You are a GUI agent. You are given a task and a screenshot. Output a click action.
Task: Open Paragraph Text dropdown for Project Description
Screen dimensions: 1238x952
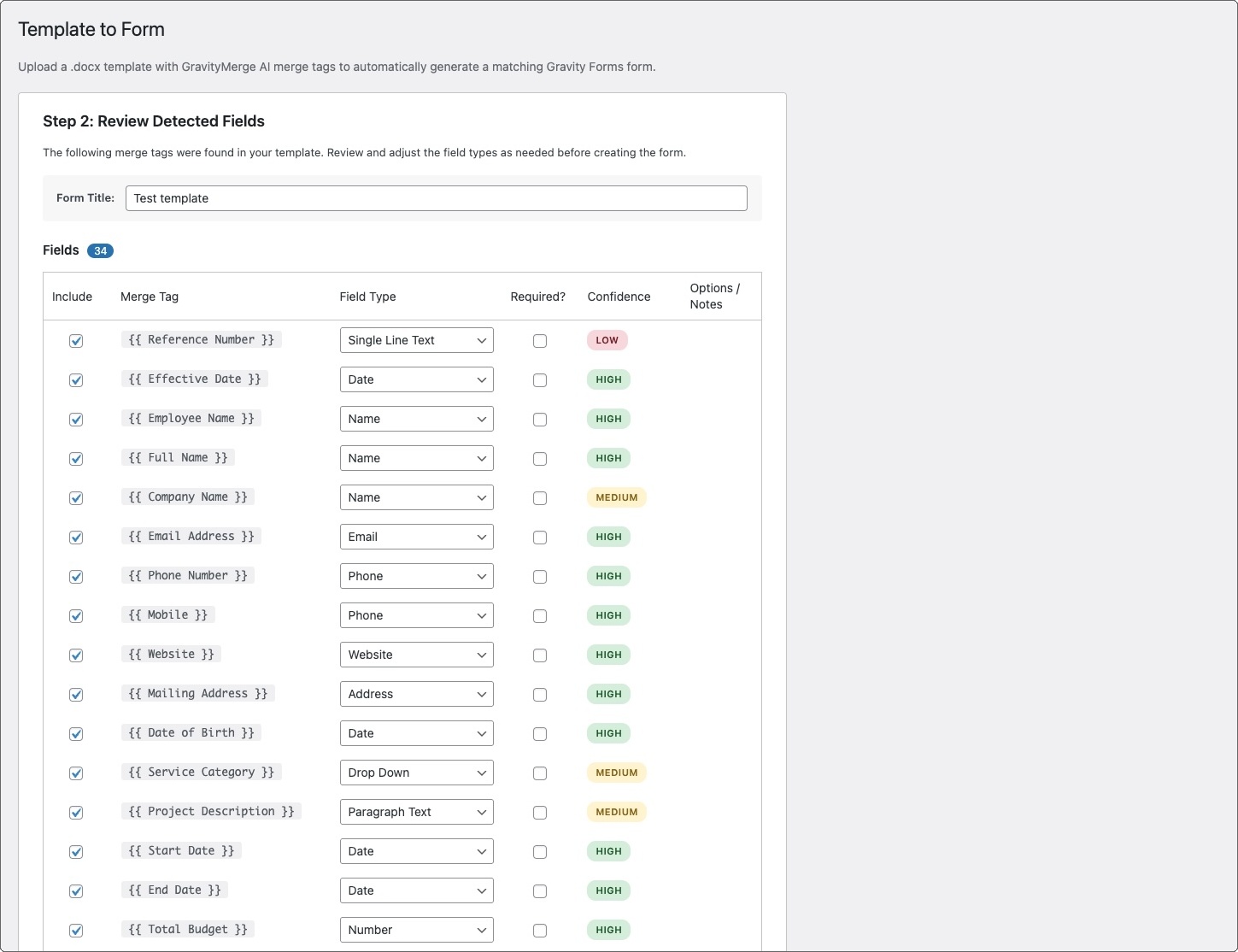[416, 812]
